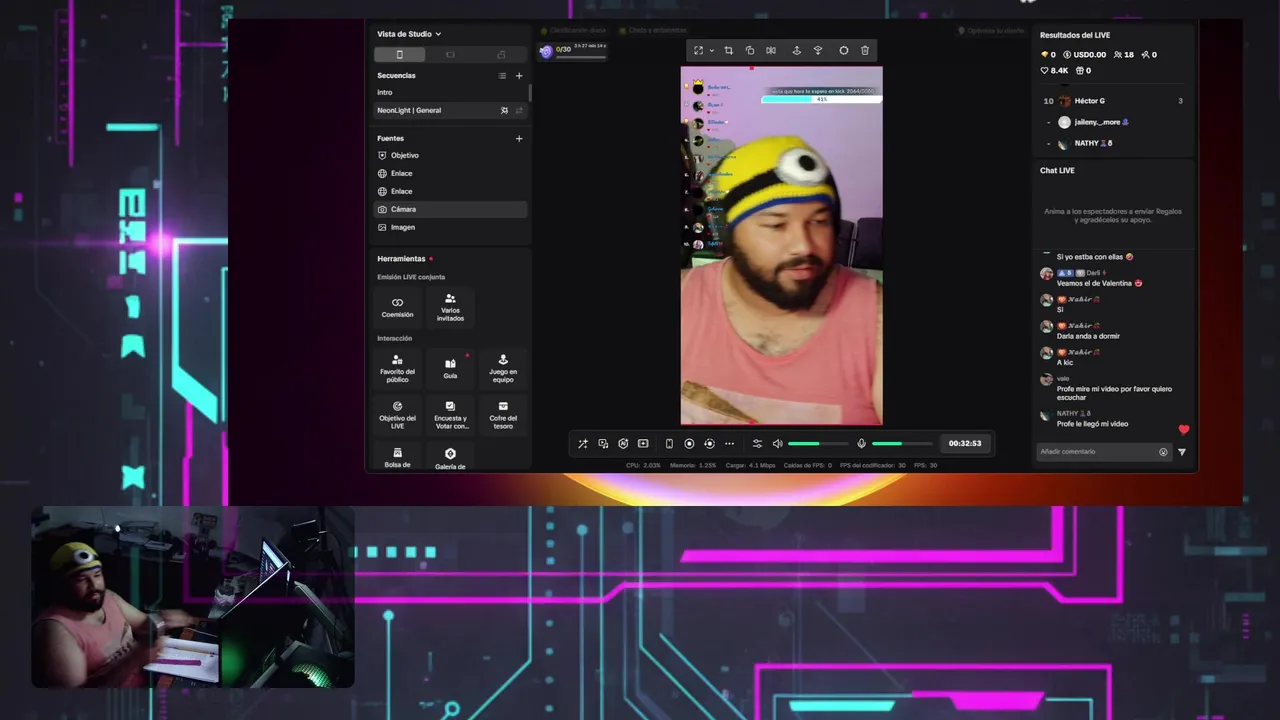Click the send layer backward icon
Screen dimensions: 1280x720
pos(818,50)
